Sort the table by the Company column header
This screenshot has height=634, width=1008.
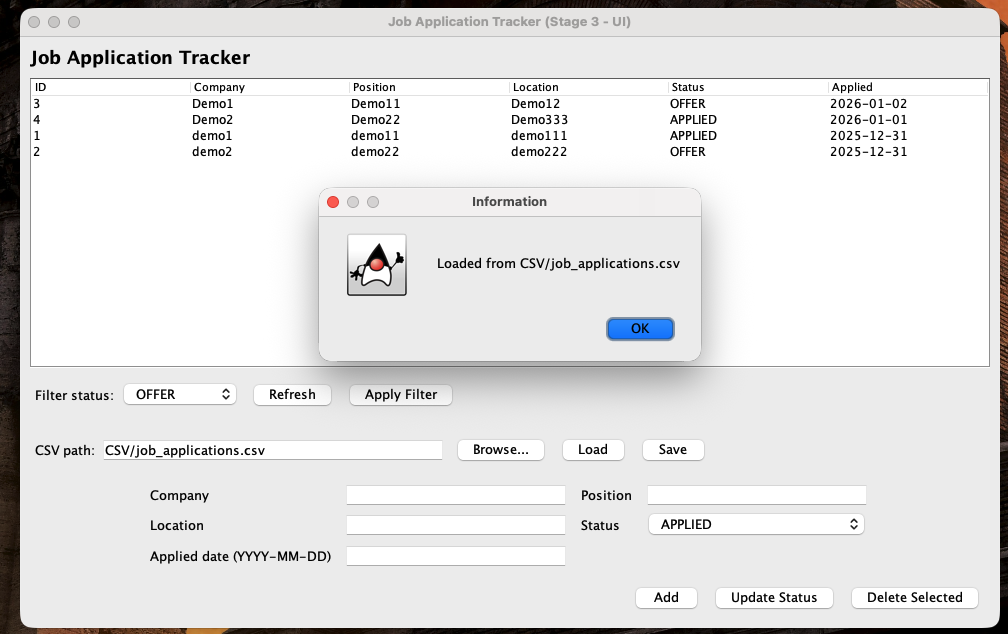click(x=220, y=87)
